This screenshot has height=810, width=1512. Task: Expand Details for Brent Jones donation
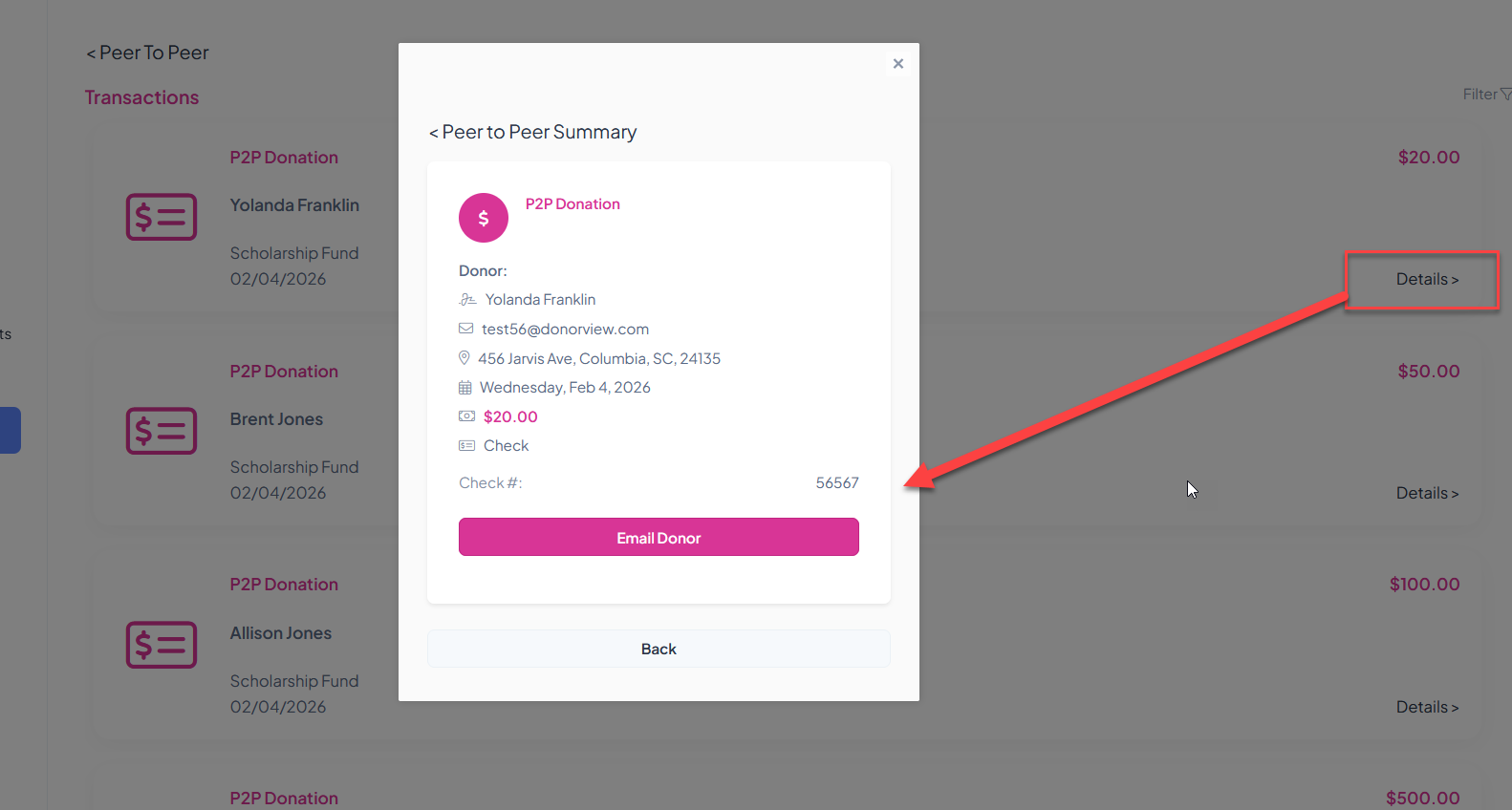coord(1427,494)
